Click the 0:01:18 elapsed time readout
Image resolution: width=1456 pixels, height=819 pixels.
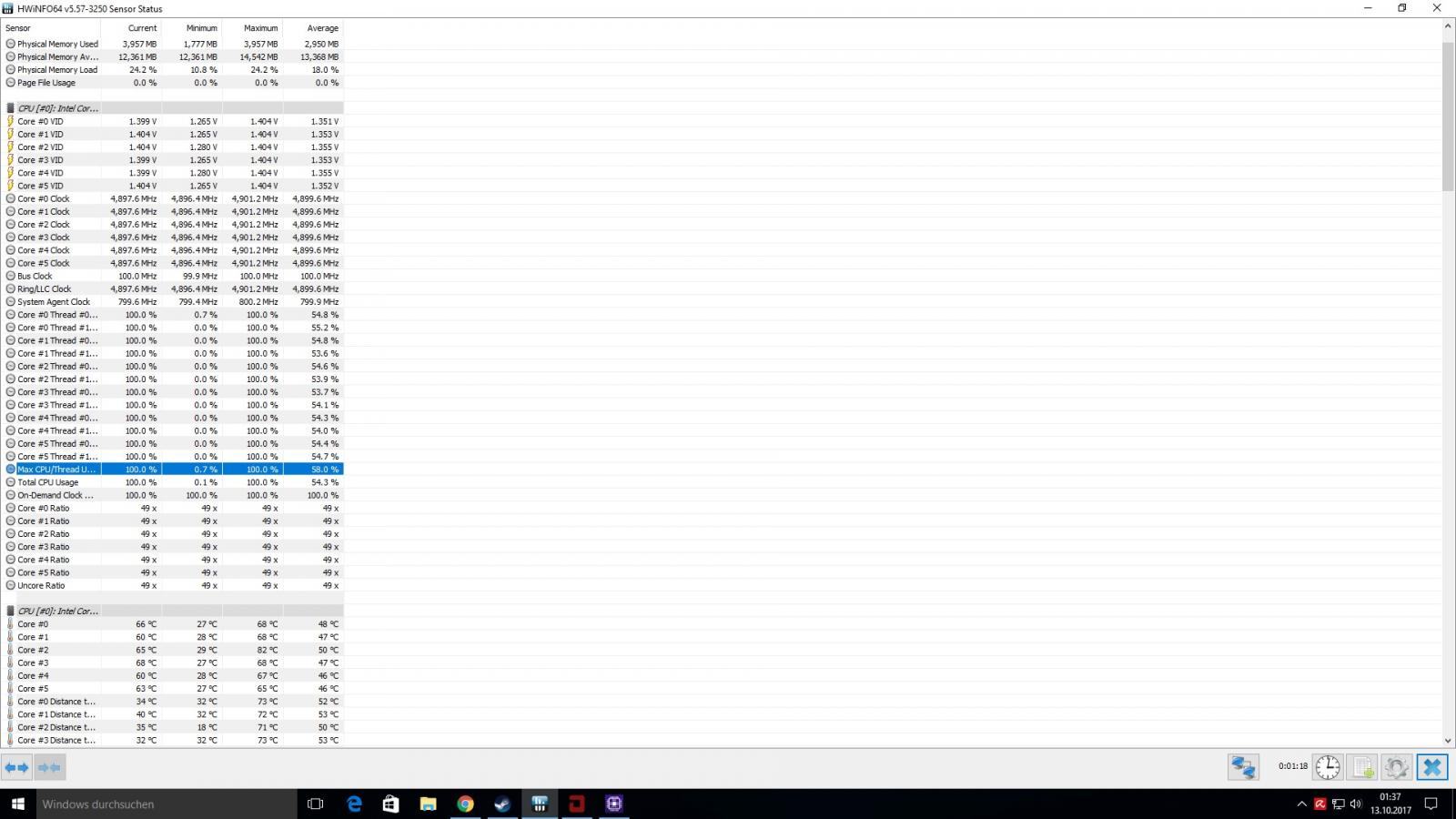(x=1292, y=766)
